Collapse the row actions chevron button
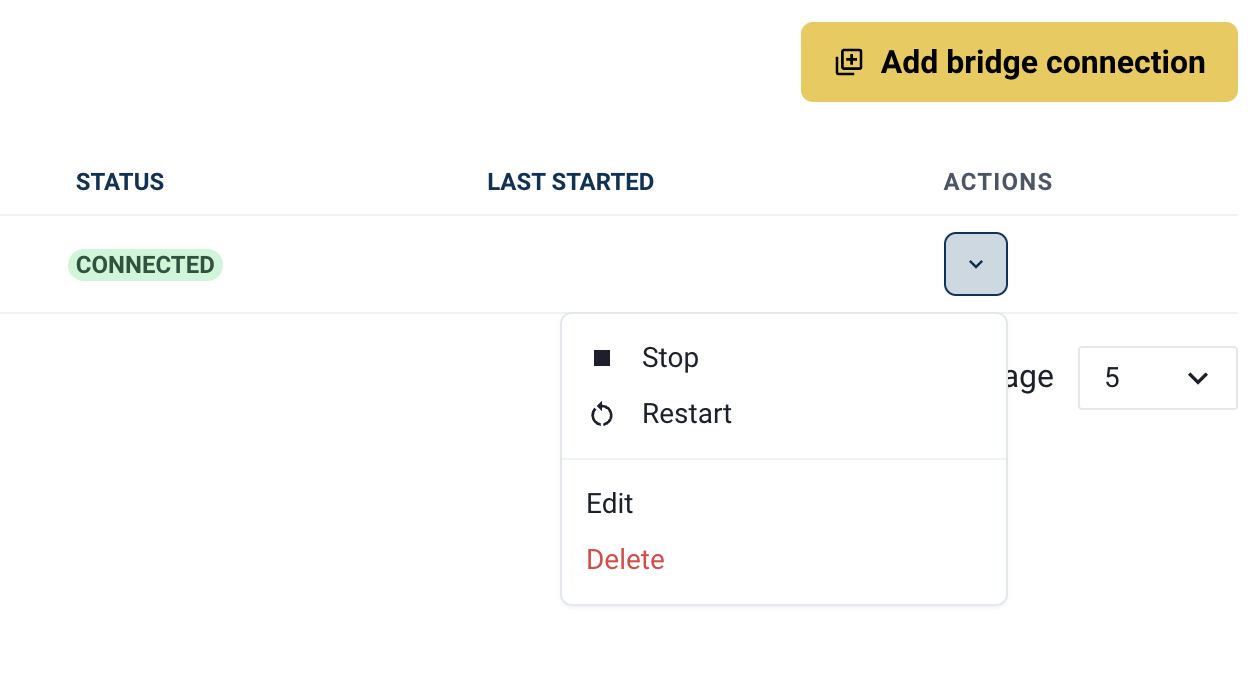 click(976, 264)
